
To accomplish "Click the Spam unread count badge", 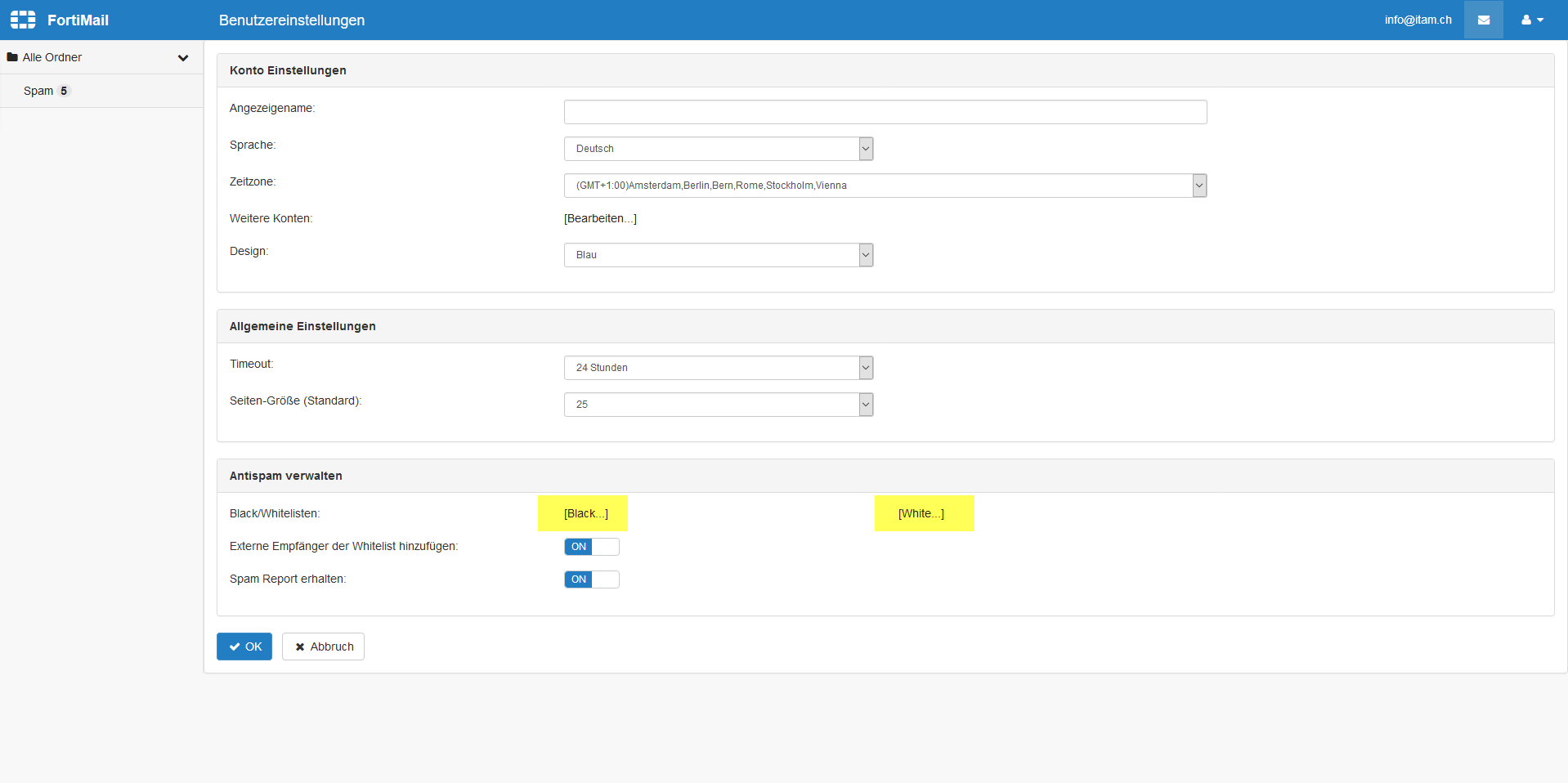I will [64, 91].
